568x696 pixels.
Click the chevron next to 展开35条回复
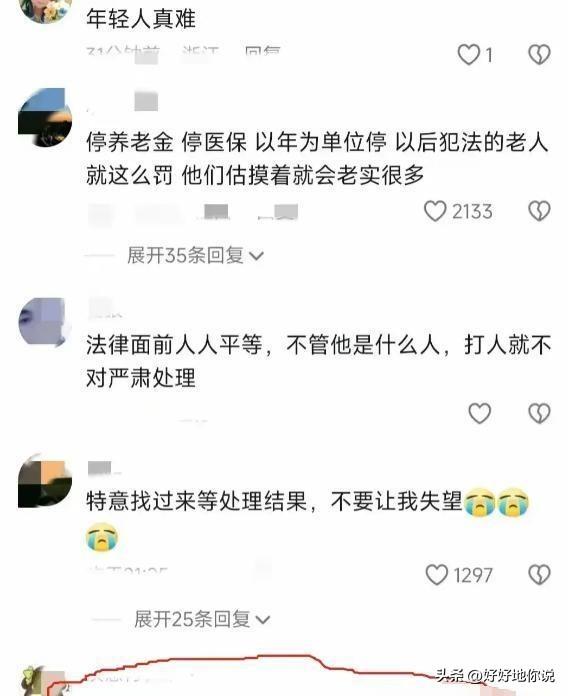[x=256, y=257]
